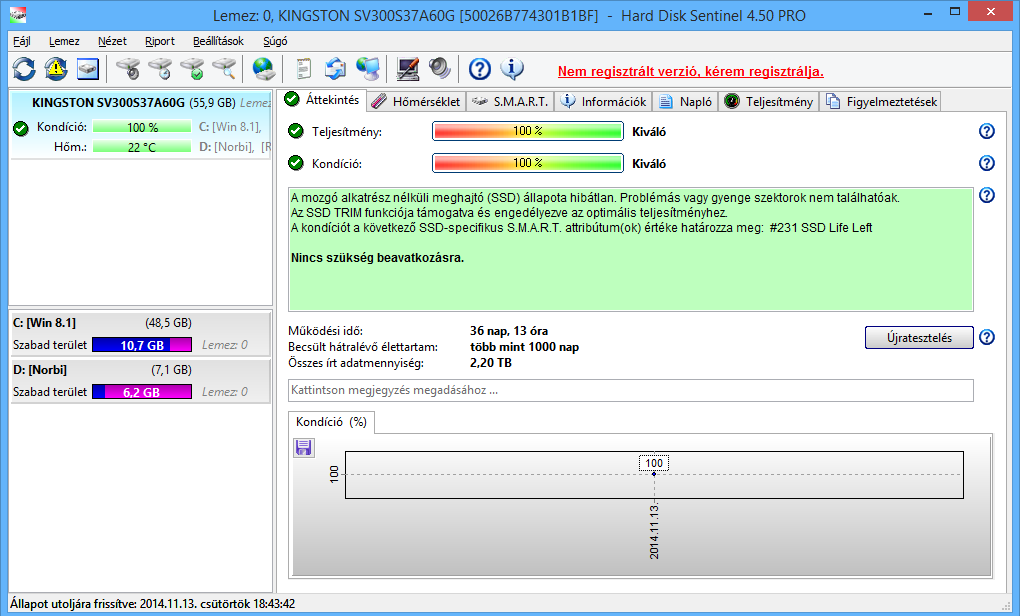1024x616 pixels.
Task: Open the report notepad toolbar icon
Action: tap(304, 69)
